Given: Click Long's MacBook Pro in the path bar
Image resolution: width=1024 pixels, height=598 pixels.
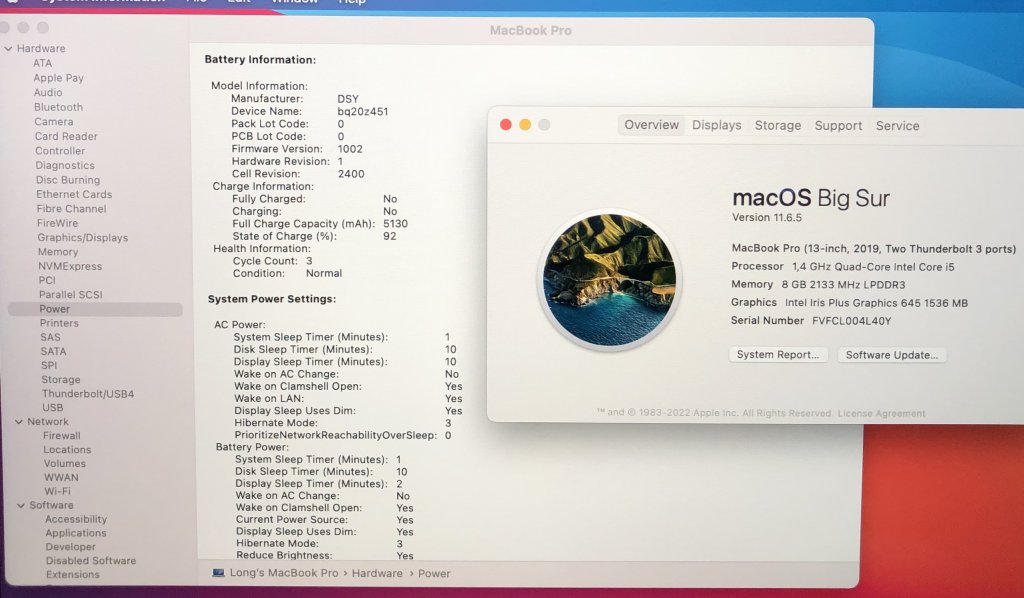Looking at the screenshot, I should click(284, 573).
